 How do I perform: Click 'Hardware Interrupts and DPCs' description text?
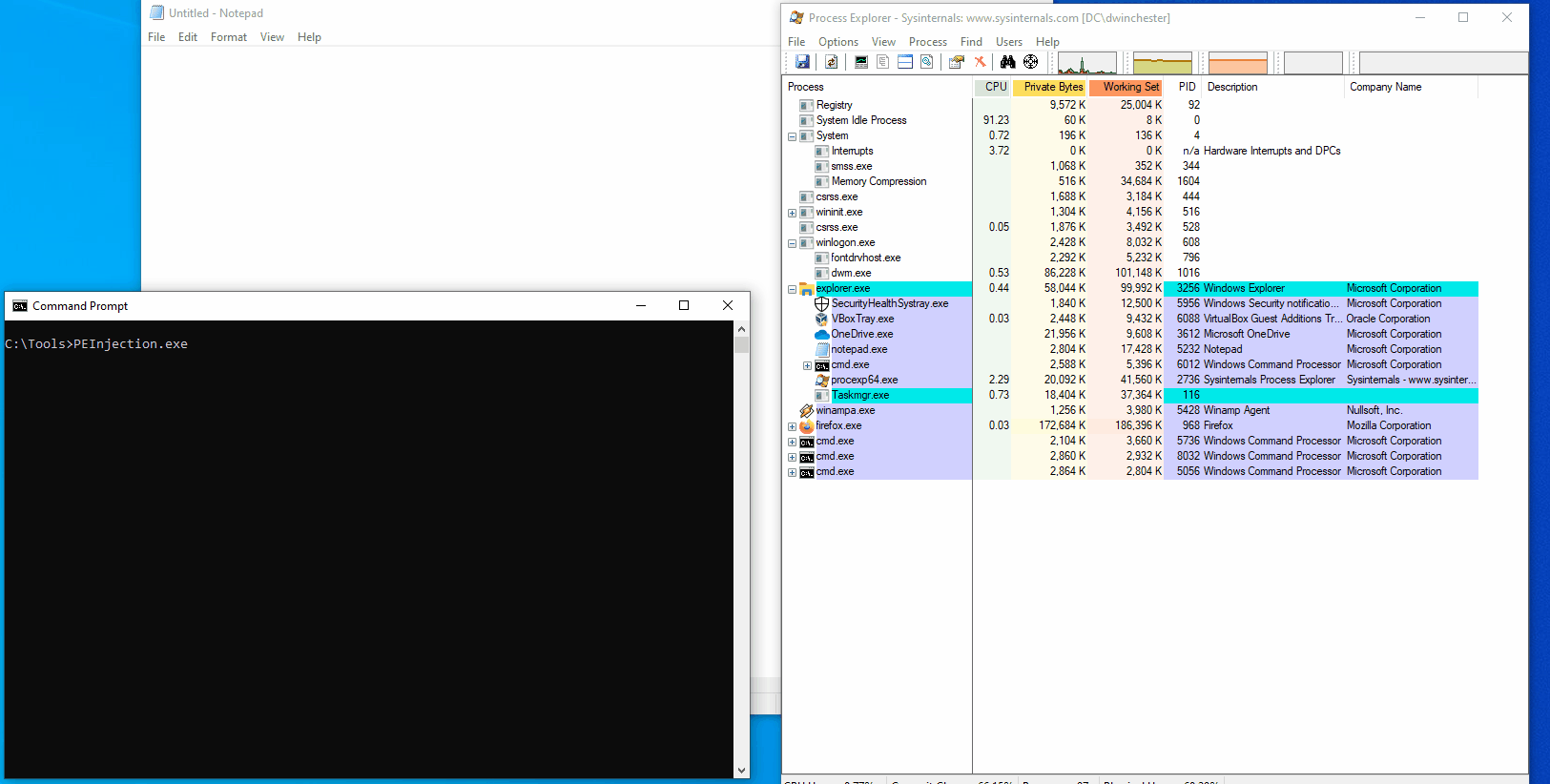pos(1272,151)
